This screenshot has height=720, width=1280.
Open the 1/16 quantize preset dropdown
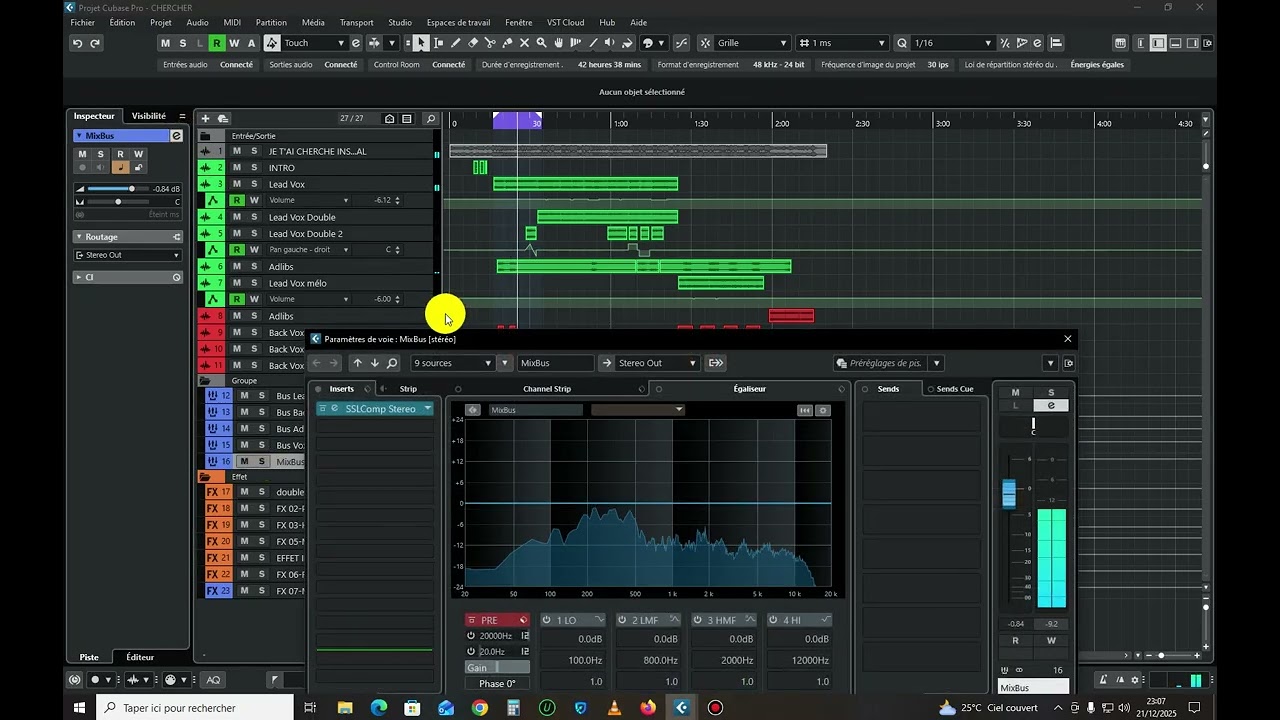click(x=952, y=43)
